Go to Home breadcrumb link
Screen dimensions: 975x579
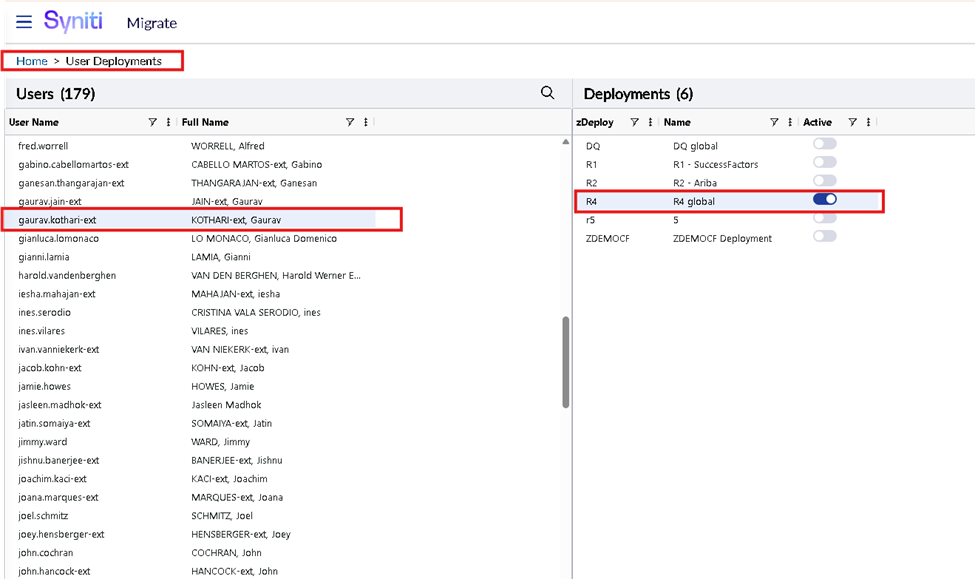point(32,61)
